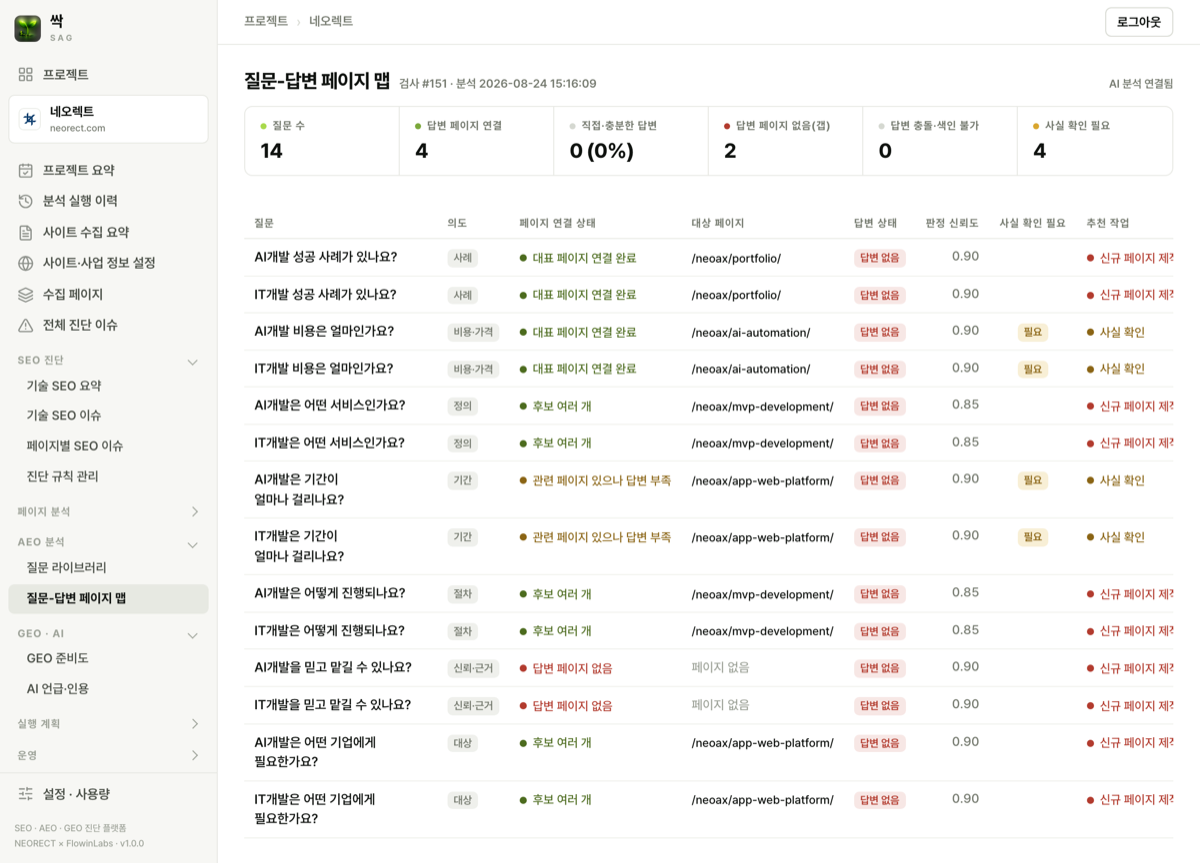Viewport: 1200px width, 863px height.
Task: Collapse the SEO 진단 section
Action: click(x=193, y=361)
